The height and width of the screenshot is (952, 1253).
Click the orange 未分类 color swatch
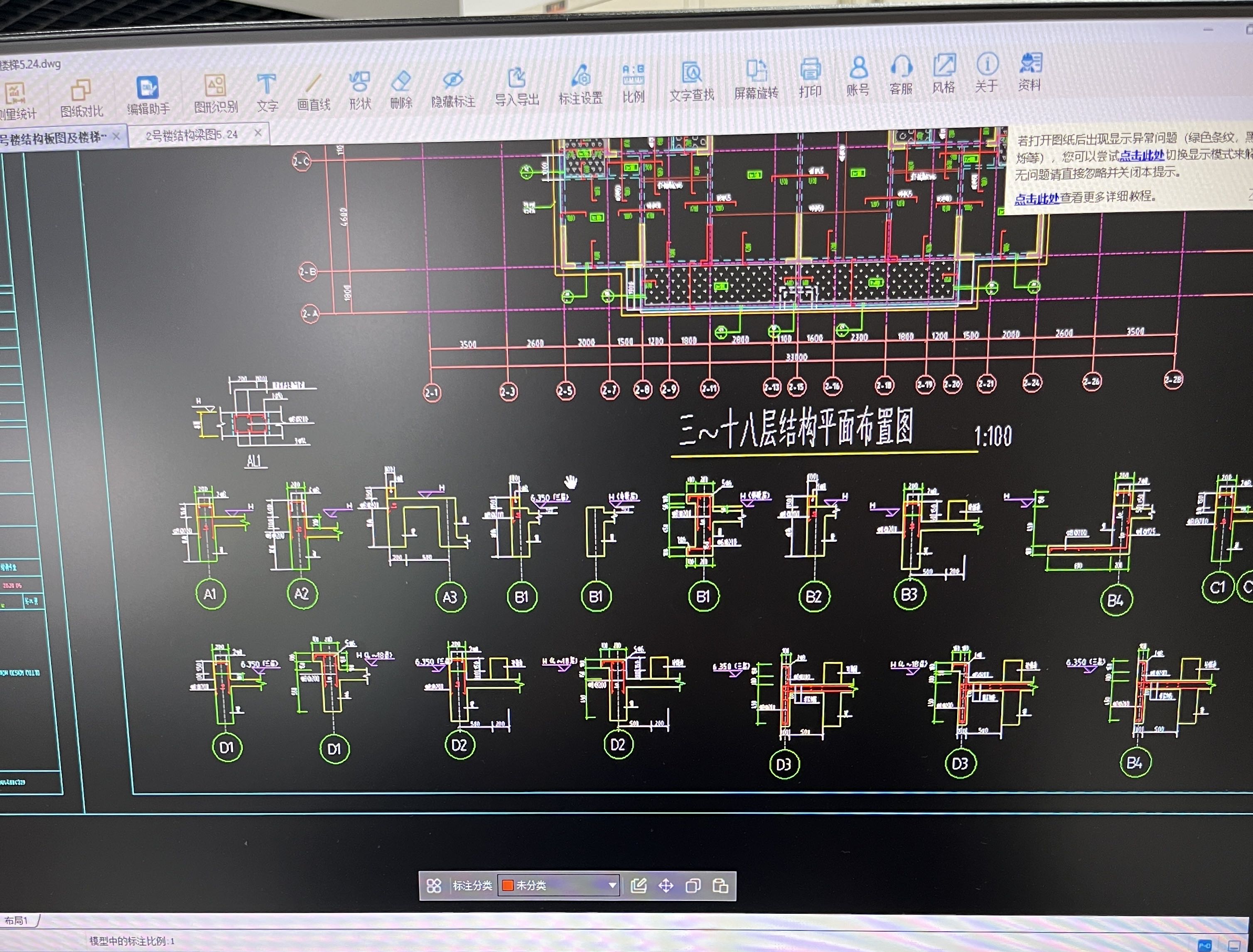pos(508,885)
